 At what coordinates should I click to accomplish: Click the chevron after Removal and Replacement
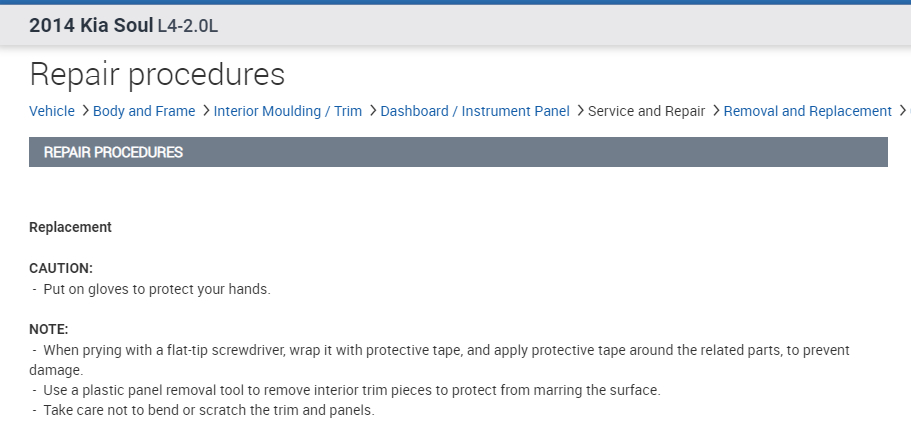[902, 111]
